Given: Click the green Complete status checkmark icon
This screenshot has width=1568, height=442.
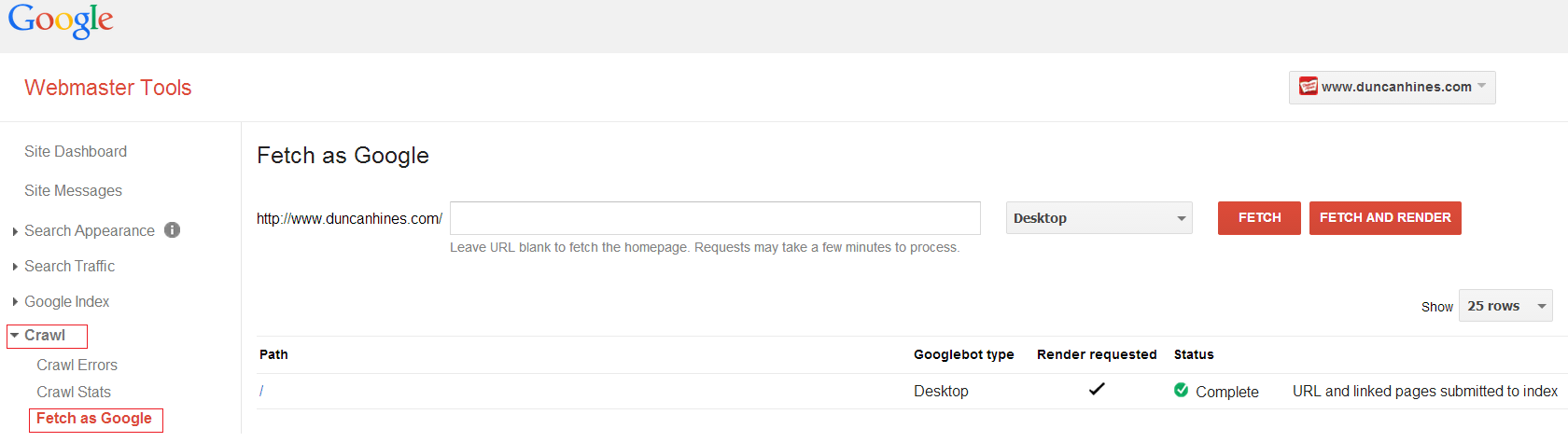Looking at the screenshot, I should [1181, 391].
